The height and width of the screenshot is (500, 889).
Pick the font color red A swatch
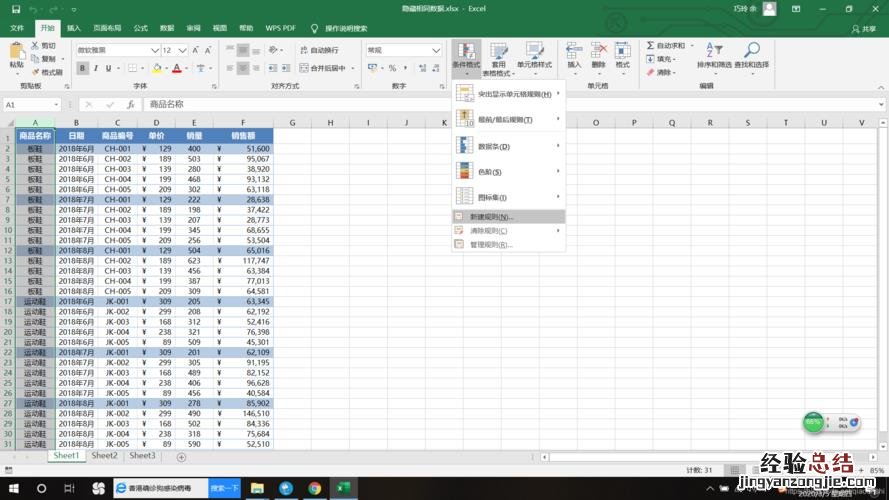tap(175, 68)
